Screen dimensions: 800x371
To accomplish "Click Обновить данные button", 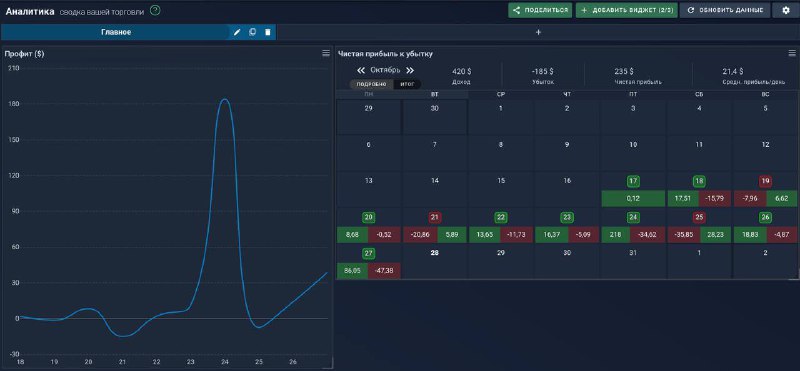I will point(725,10).
